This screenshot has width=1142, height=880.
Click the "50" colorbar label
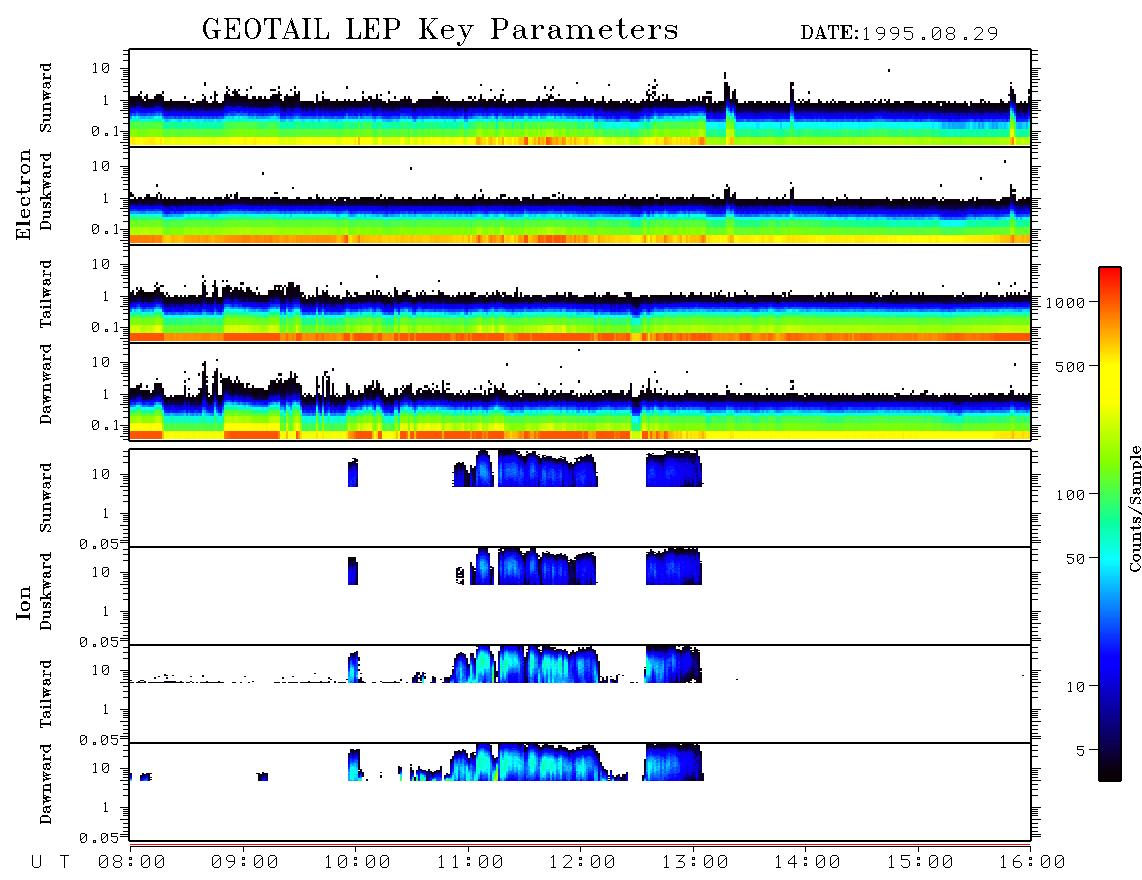(x=1075, y=559)
